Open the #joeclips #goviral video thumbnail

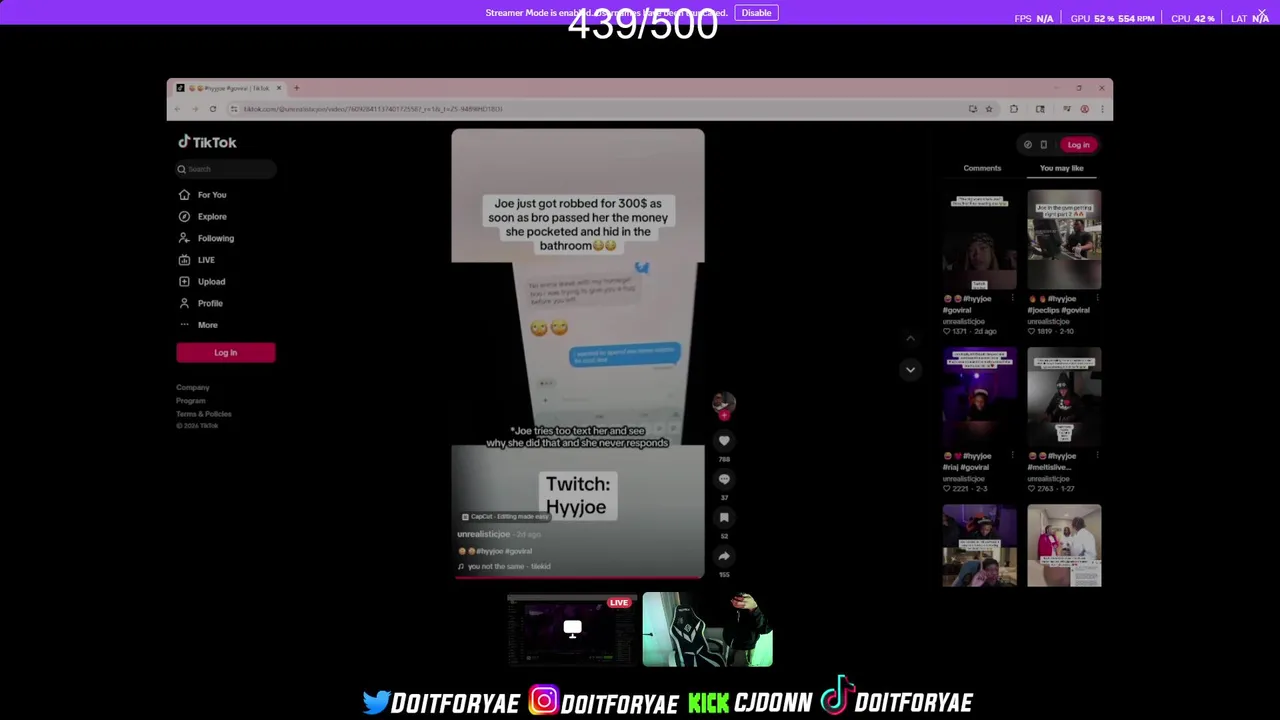tap(1064, 239)
